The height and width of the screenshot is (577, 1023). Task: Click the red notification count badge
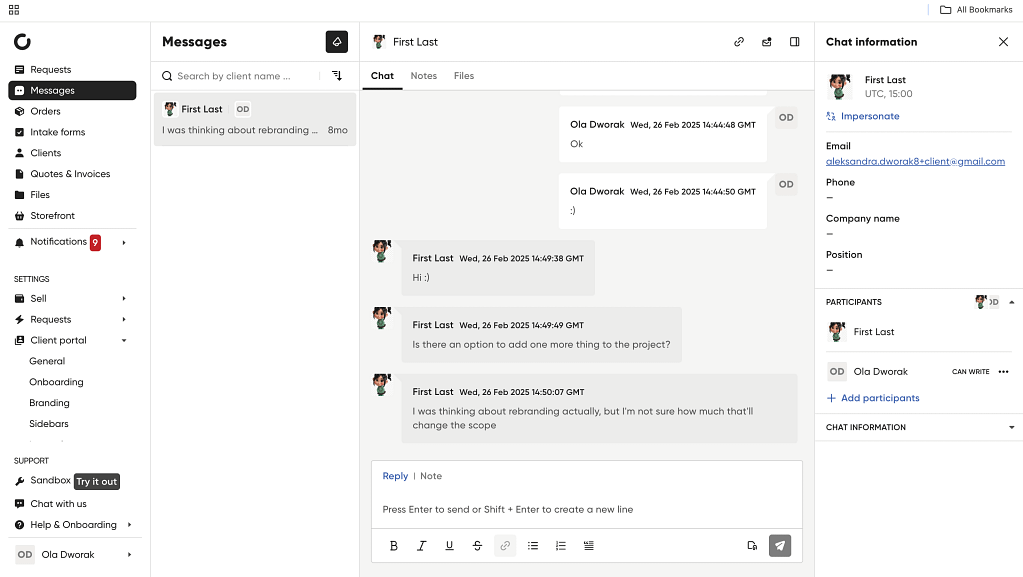pos(95,243)
